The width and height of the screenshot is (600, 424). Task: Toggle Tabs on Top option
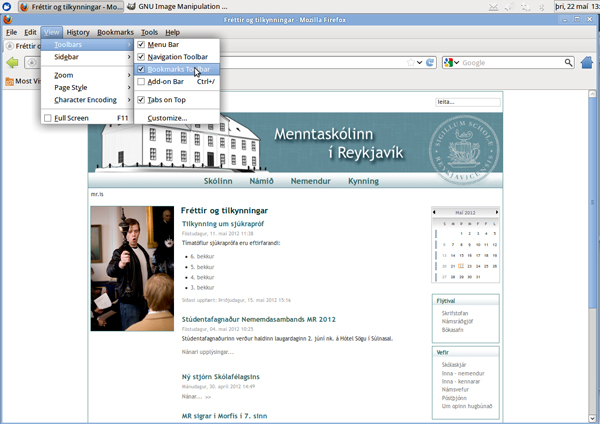point(170,99)
